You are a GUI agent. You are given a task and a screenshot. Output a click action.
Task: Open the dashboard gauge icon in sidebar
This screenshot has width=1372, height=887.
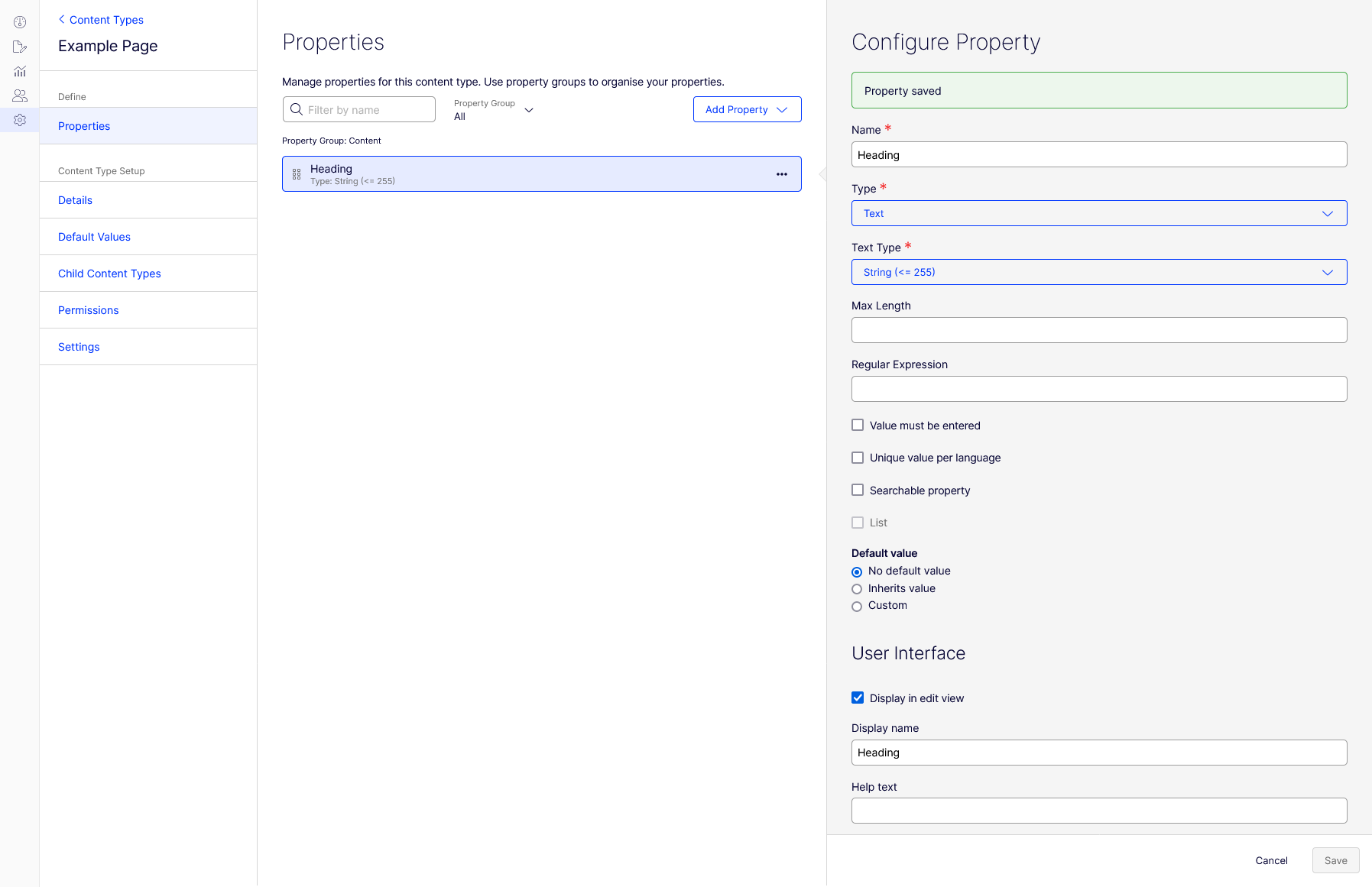[x=20, y=22]
